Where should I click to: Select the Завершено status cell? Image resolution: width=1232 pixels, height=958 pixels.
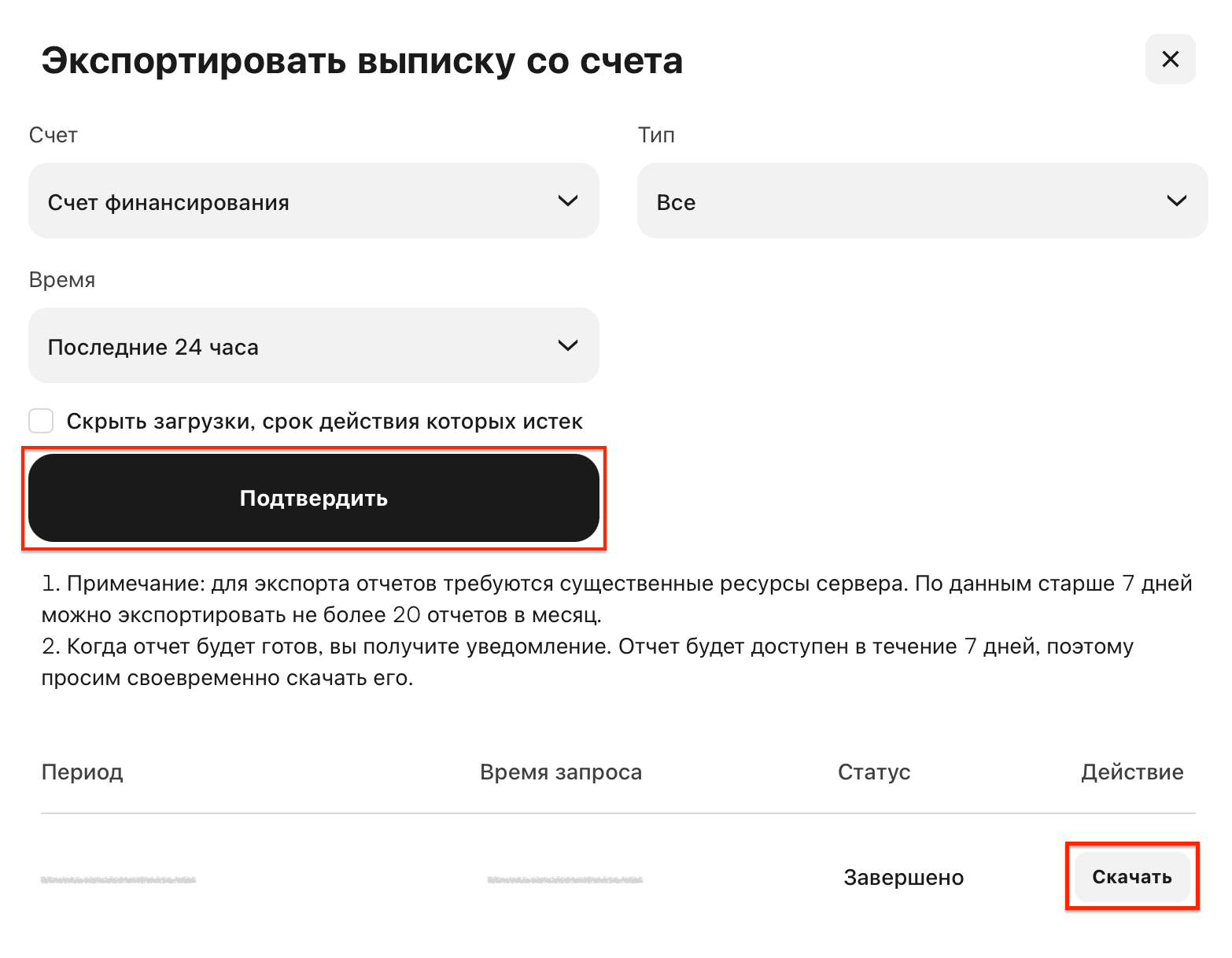pyautogui.click(x=904, y=878)
